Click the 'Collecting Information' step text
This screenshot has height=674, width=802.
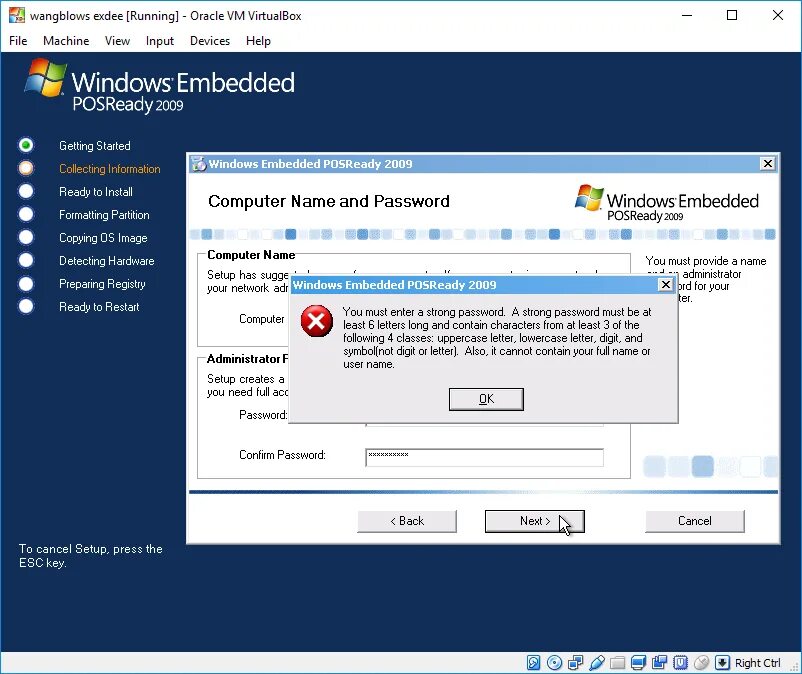tap(109, 169)
